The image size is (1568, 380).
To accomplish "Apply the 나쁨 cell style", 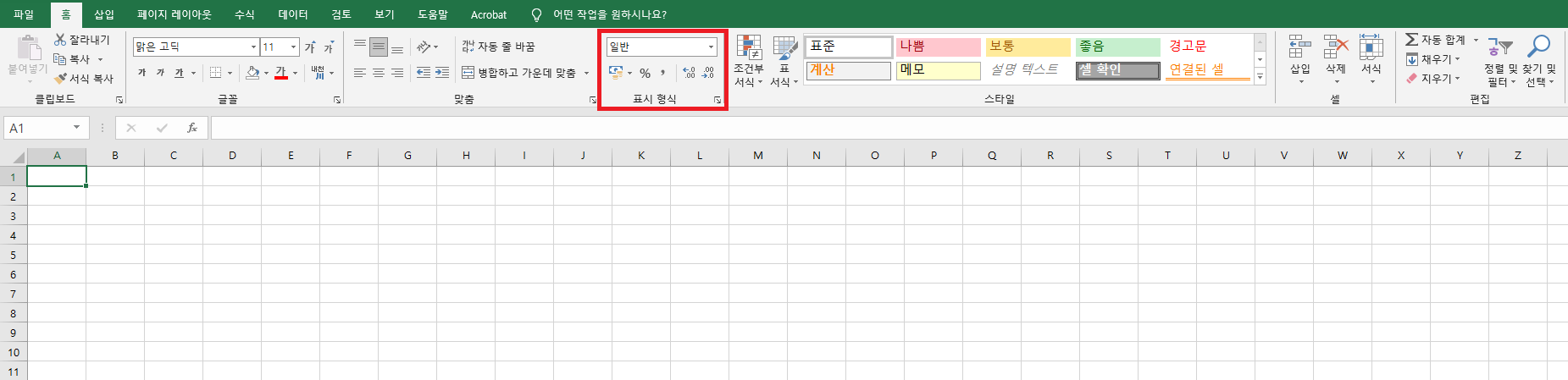I will 938,47.
